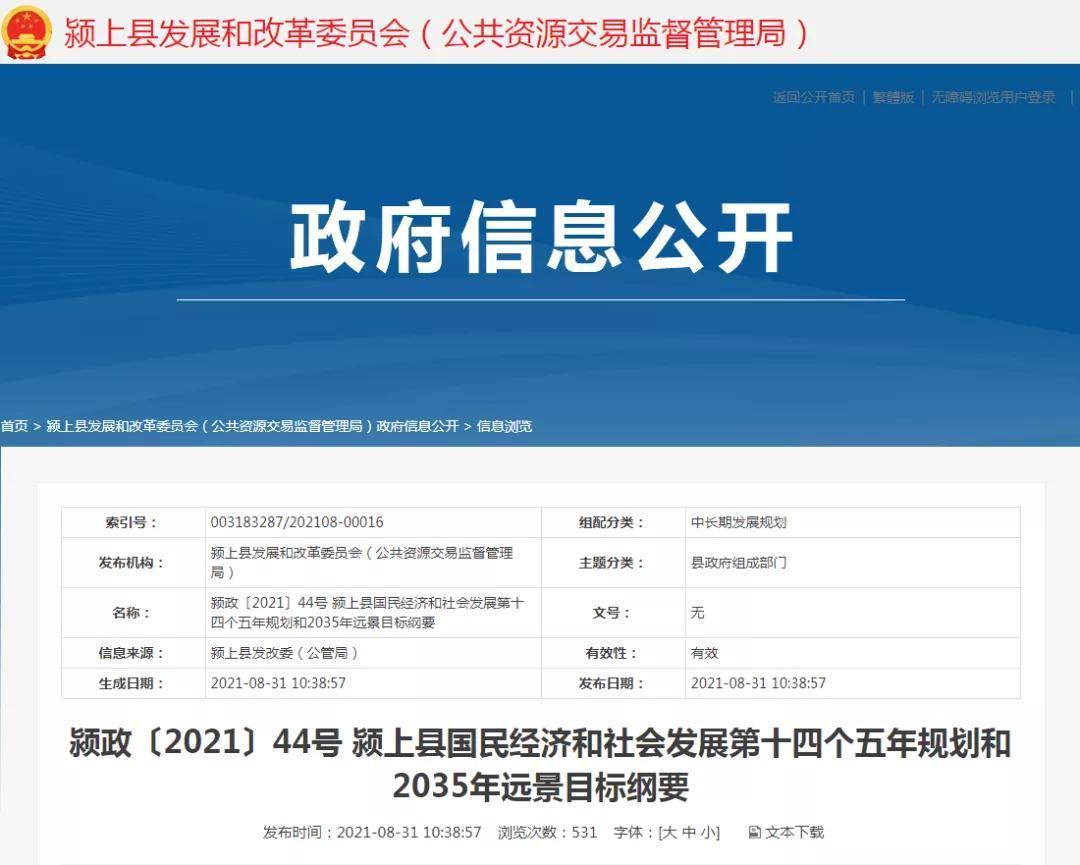This screenshot has width=1080, height=865.
Task: Set font size to 中
Action: (x=689, y=832)
